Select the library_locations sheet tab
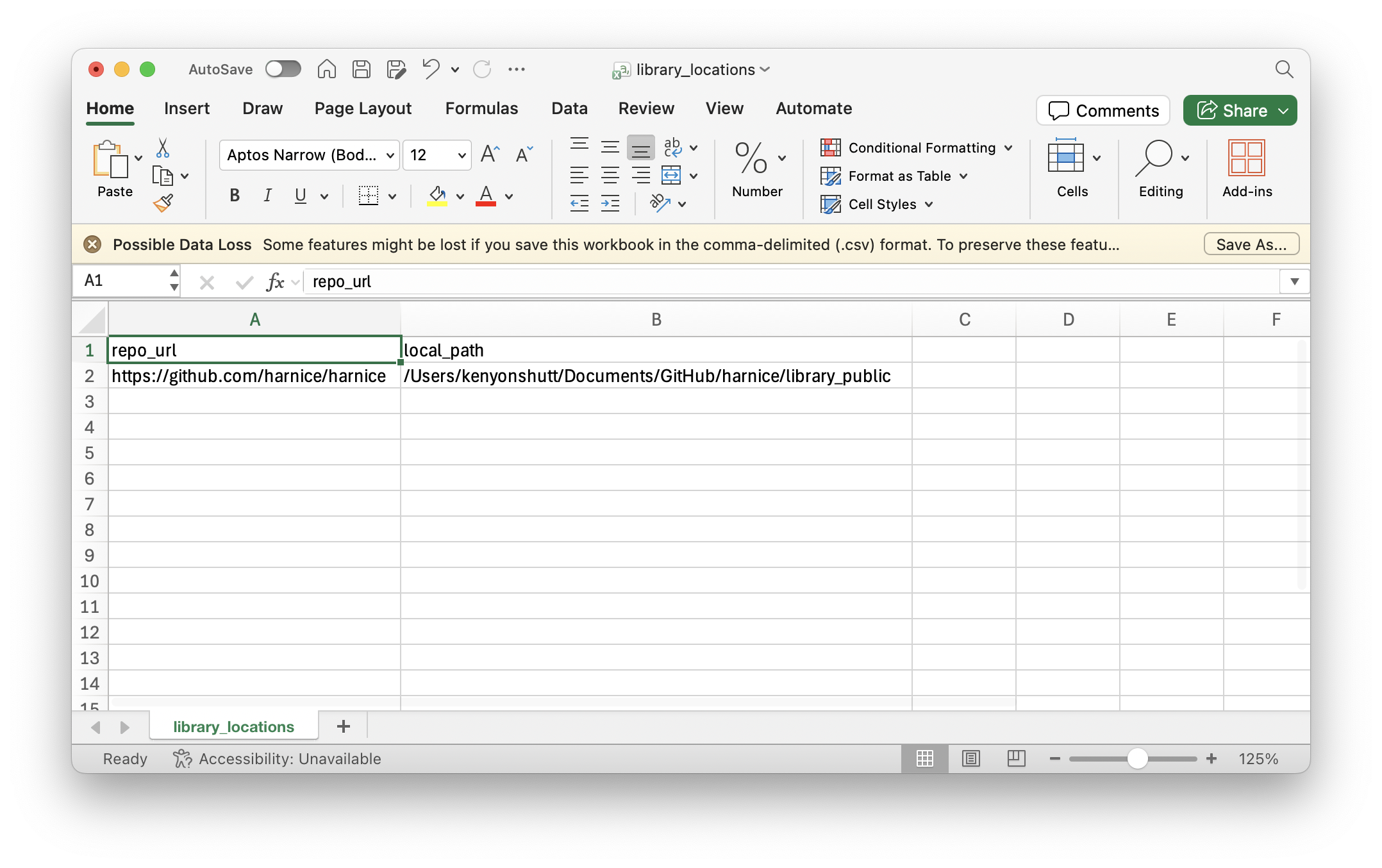The height and width of the screenshot is (868, 1382). pos(233,726)
